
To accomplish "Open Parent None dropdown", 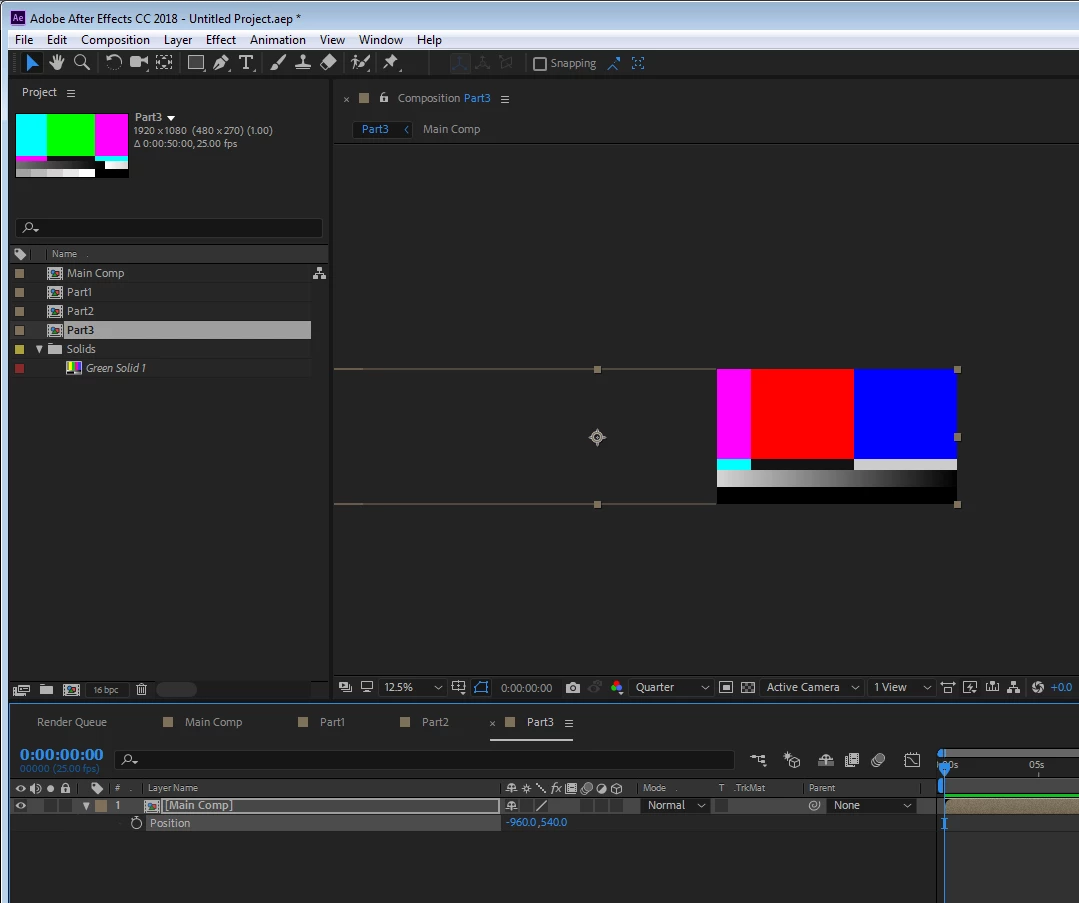I will 872,805.
